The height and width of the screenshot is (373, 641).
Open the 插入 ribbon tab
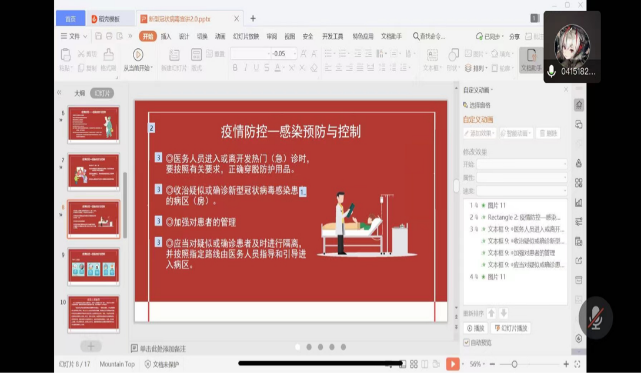pyautogui.click(x=166, y=36)
